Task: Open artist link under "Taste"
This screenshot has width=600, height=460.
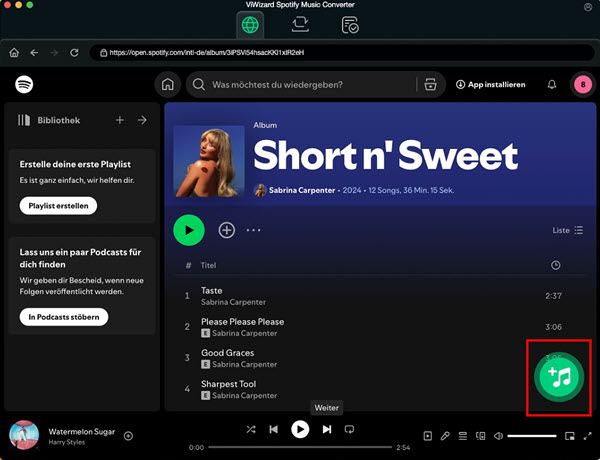Action: (233, 302)
